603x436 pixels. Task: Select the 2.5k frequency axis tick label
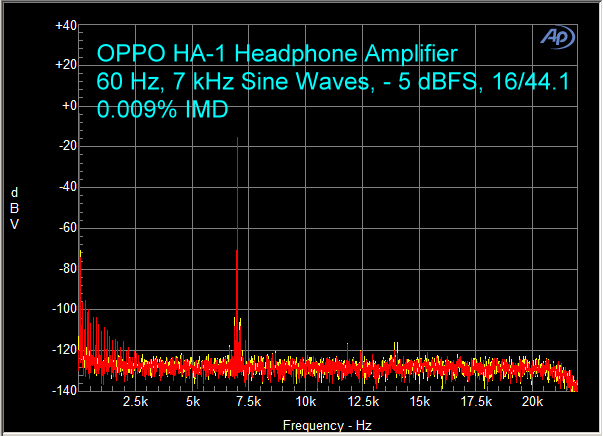(136, 402)
